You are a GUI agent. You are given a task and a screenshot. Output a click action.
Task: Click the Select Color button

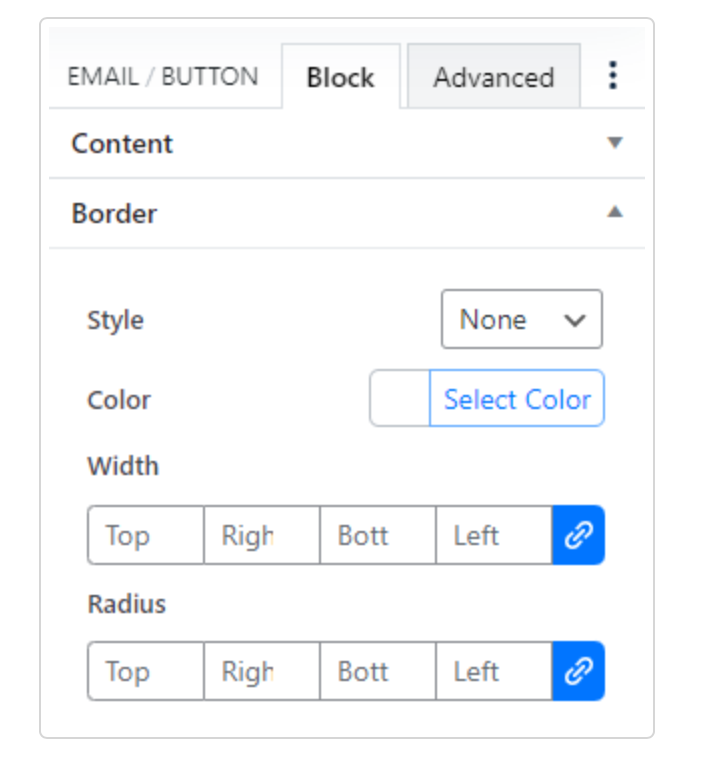[x=517, y=399]
